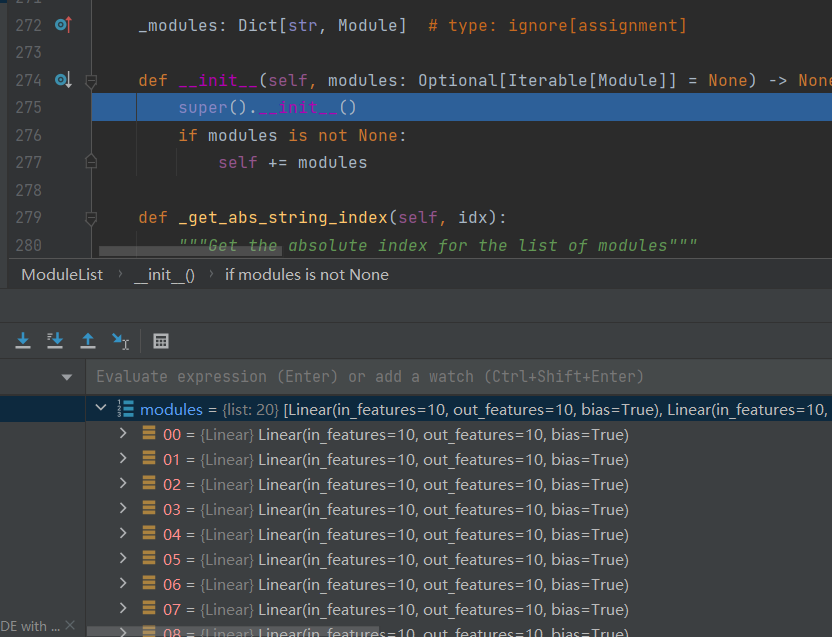Collapse the modules variable node

coord(100,408)
